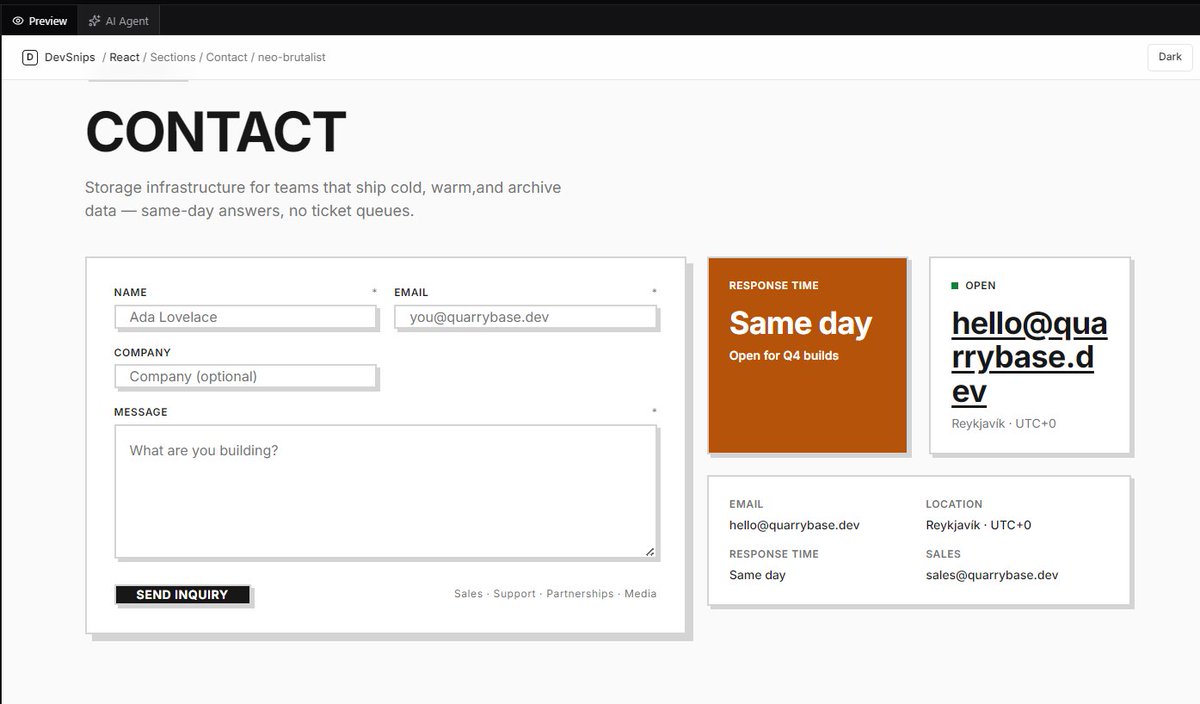Viewport: 1200px width, 704px height.
Task: Click the Message textarea resize handle
Action: click(650, 551)
